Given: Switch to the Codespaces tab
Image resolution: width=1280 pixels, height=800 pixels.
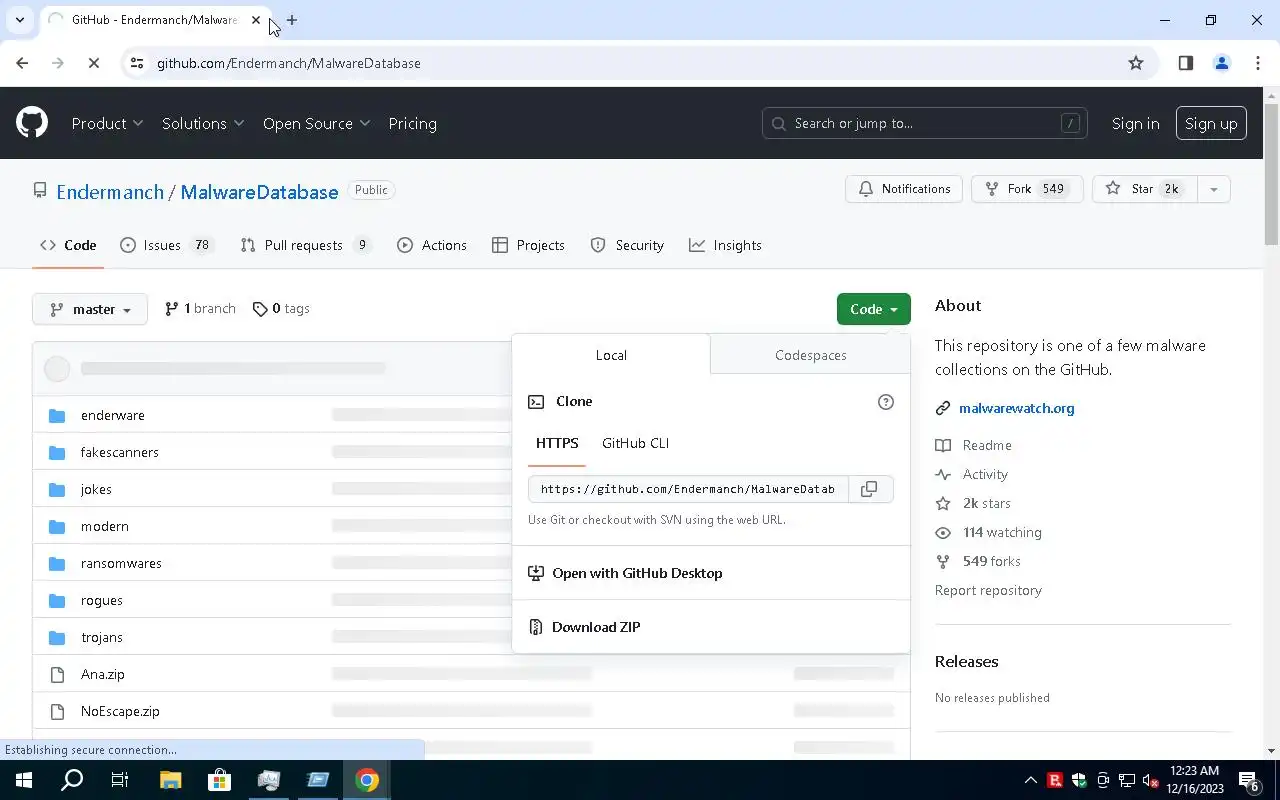Looking at the screenshot, I should [x=810, y=355].
